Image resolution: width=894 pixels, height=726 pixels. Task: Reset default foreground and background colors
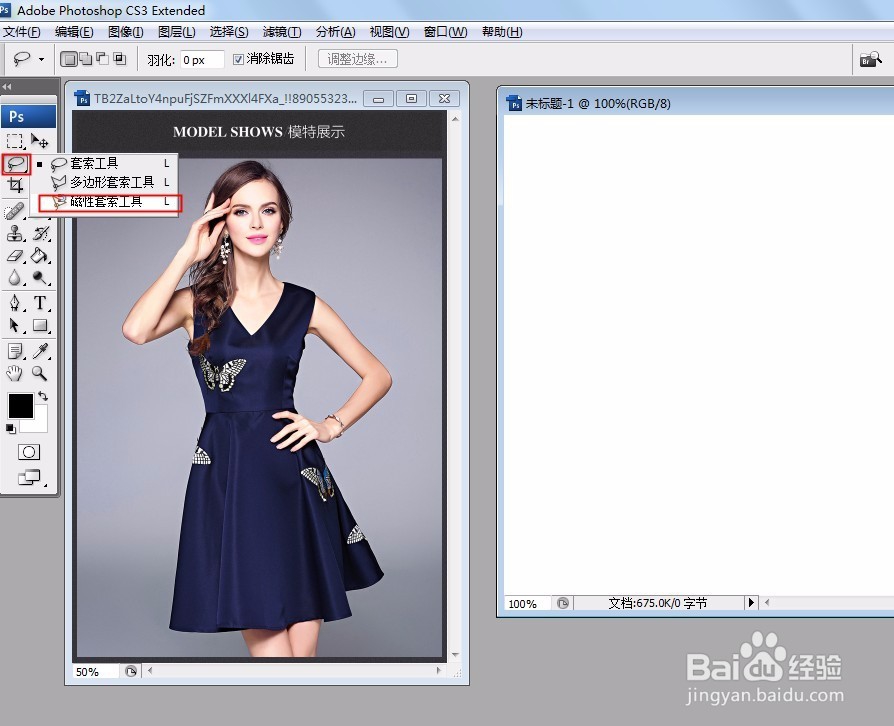tap(11, 428)
